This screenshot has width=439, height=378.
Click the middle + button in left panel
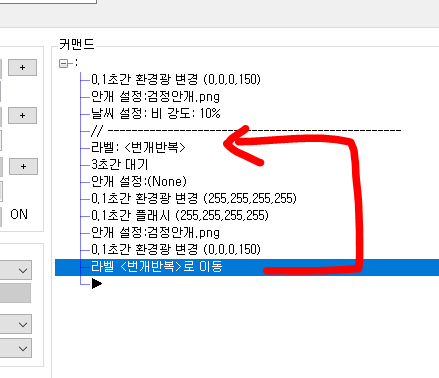pyautogui.click(x=22, y=116)
